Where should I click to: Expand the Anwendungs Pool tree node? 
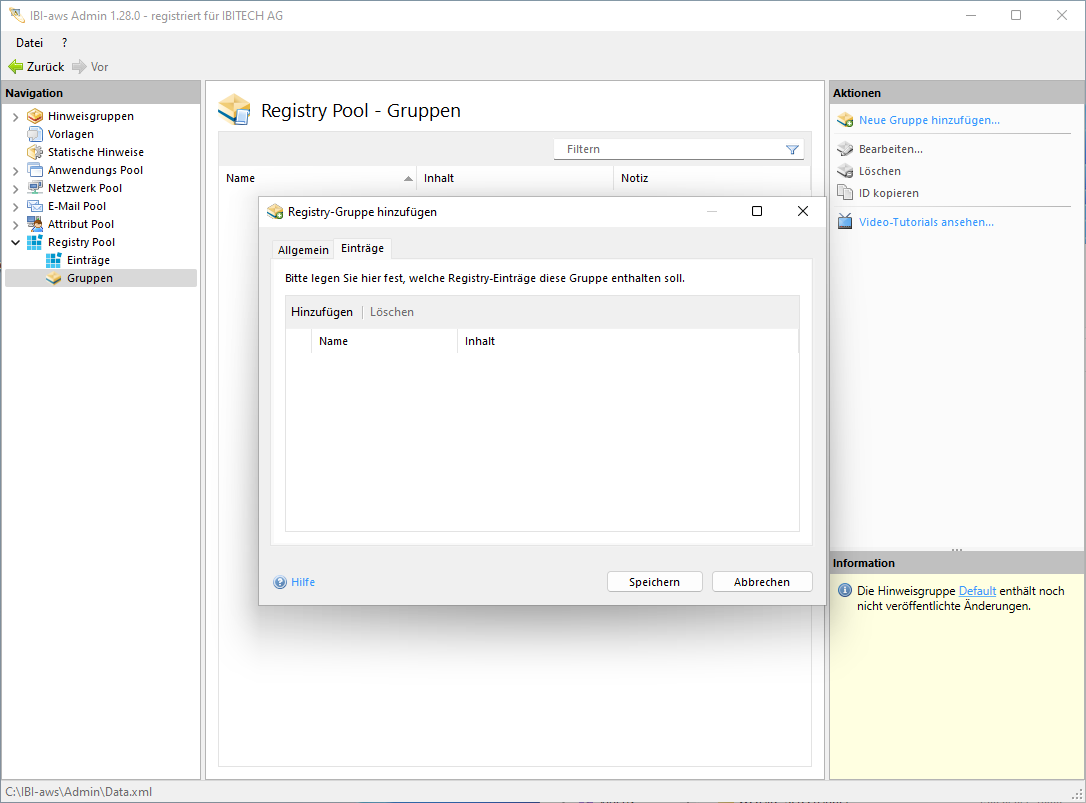point(16,171)
